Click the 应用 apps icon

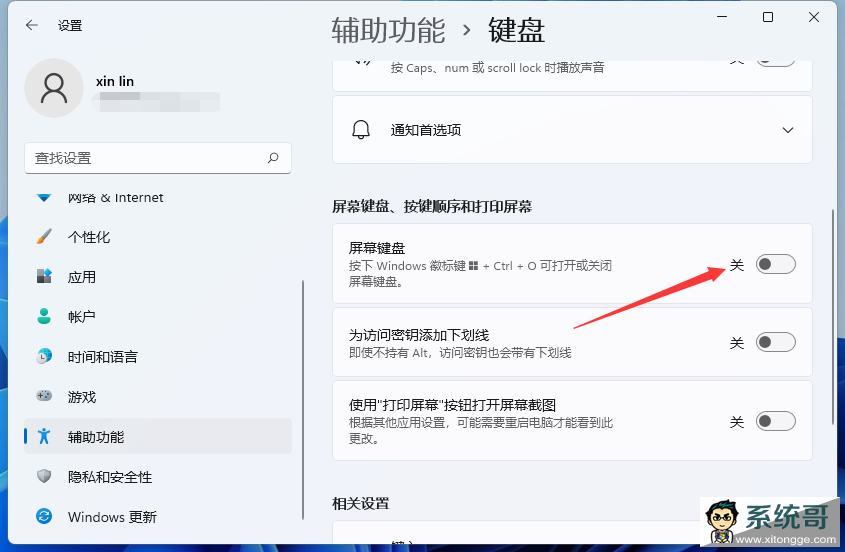pyautogui.click(x=44, y=277)
